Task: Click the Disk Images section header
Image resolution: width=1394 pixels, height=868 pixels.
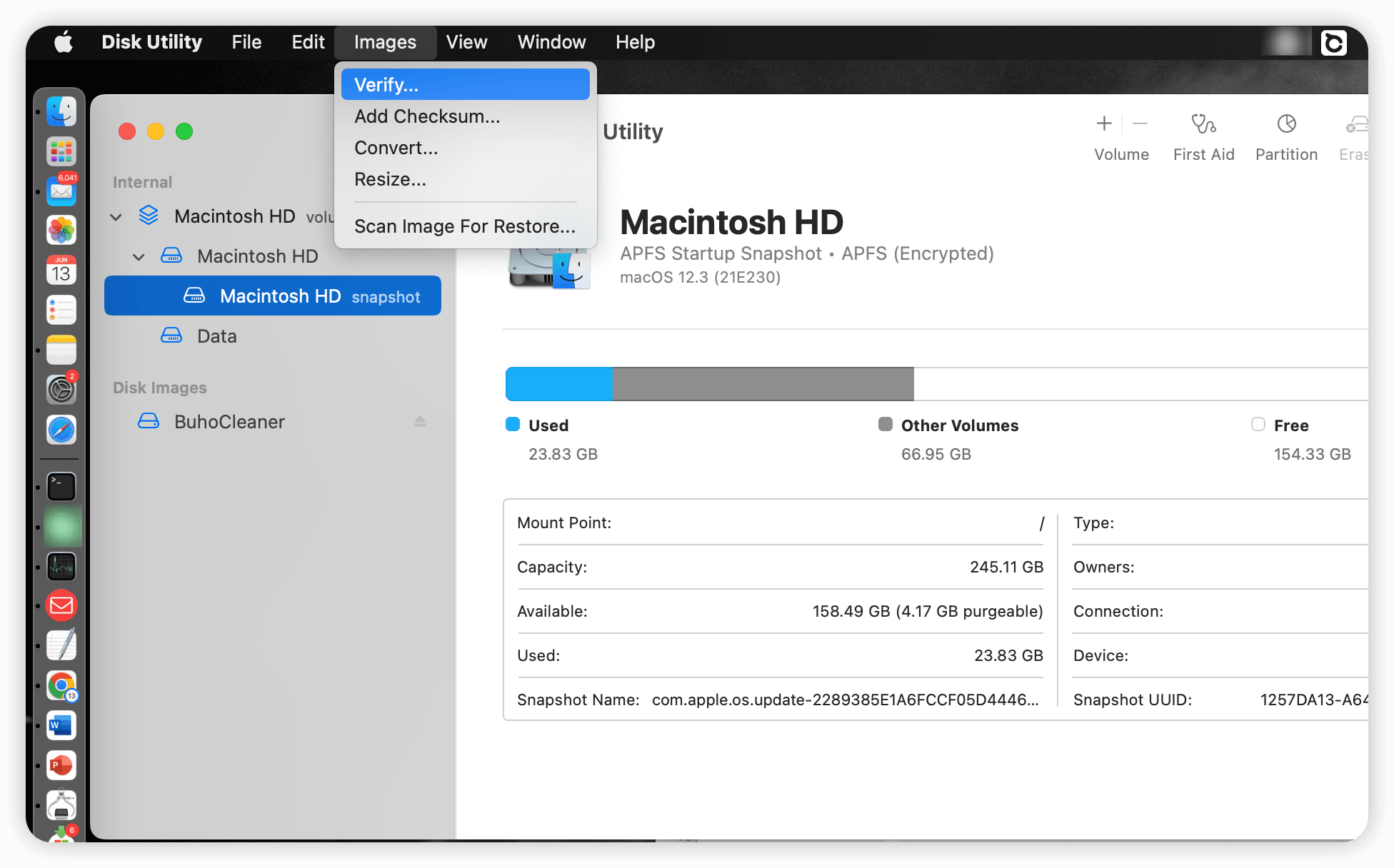Action: [160, 388]
